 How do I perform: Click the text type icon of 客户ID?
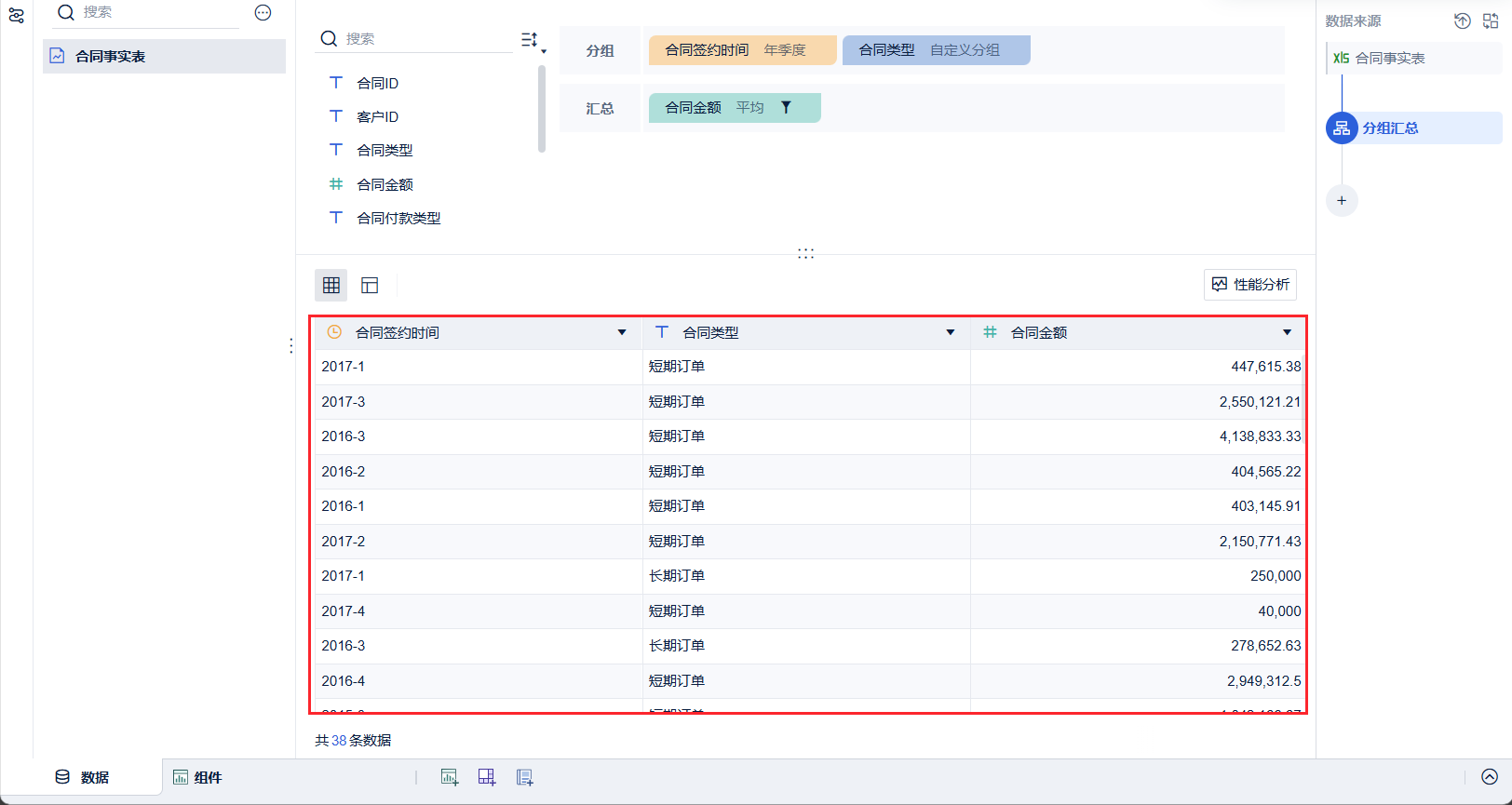point(336,116)
